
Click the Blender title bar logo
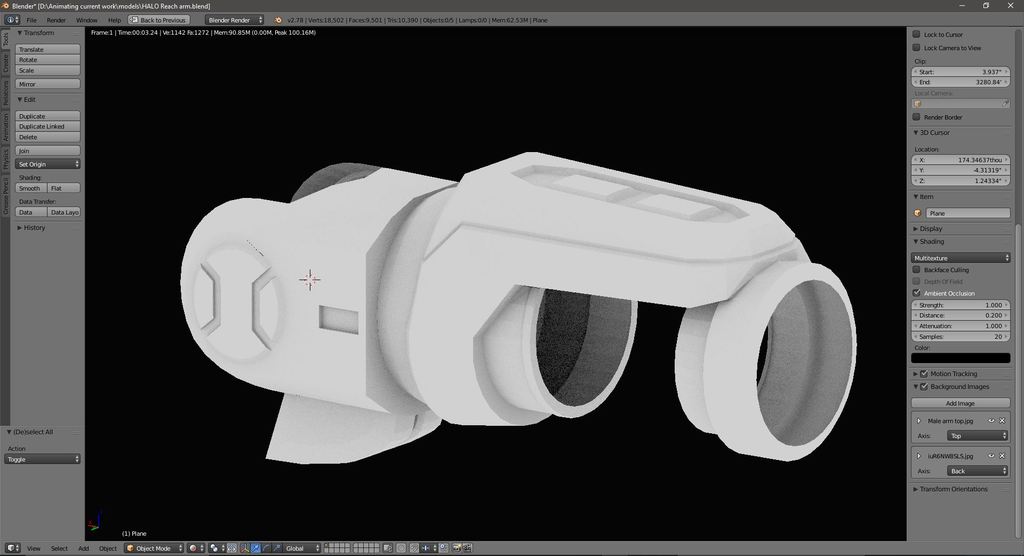5,6
